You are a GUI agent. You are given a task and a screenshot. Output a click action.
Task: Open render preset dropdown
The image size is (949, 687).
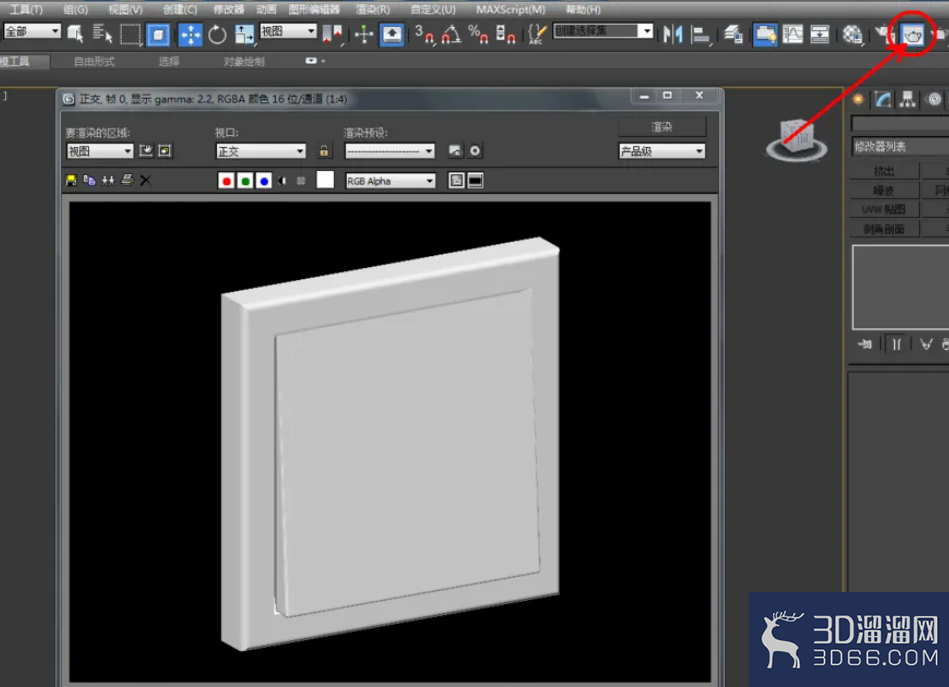tap(390, 151)
